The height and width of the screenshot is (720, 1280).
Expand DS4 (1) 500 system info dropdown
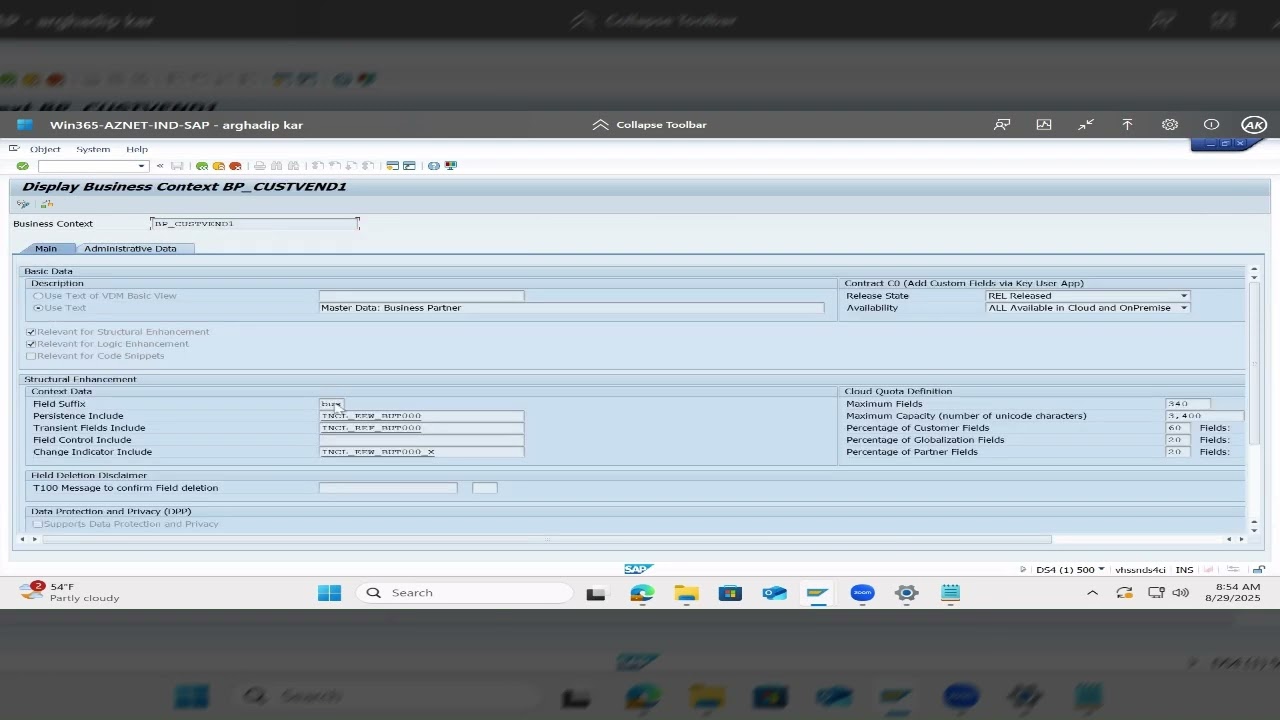1101,569
